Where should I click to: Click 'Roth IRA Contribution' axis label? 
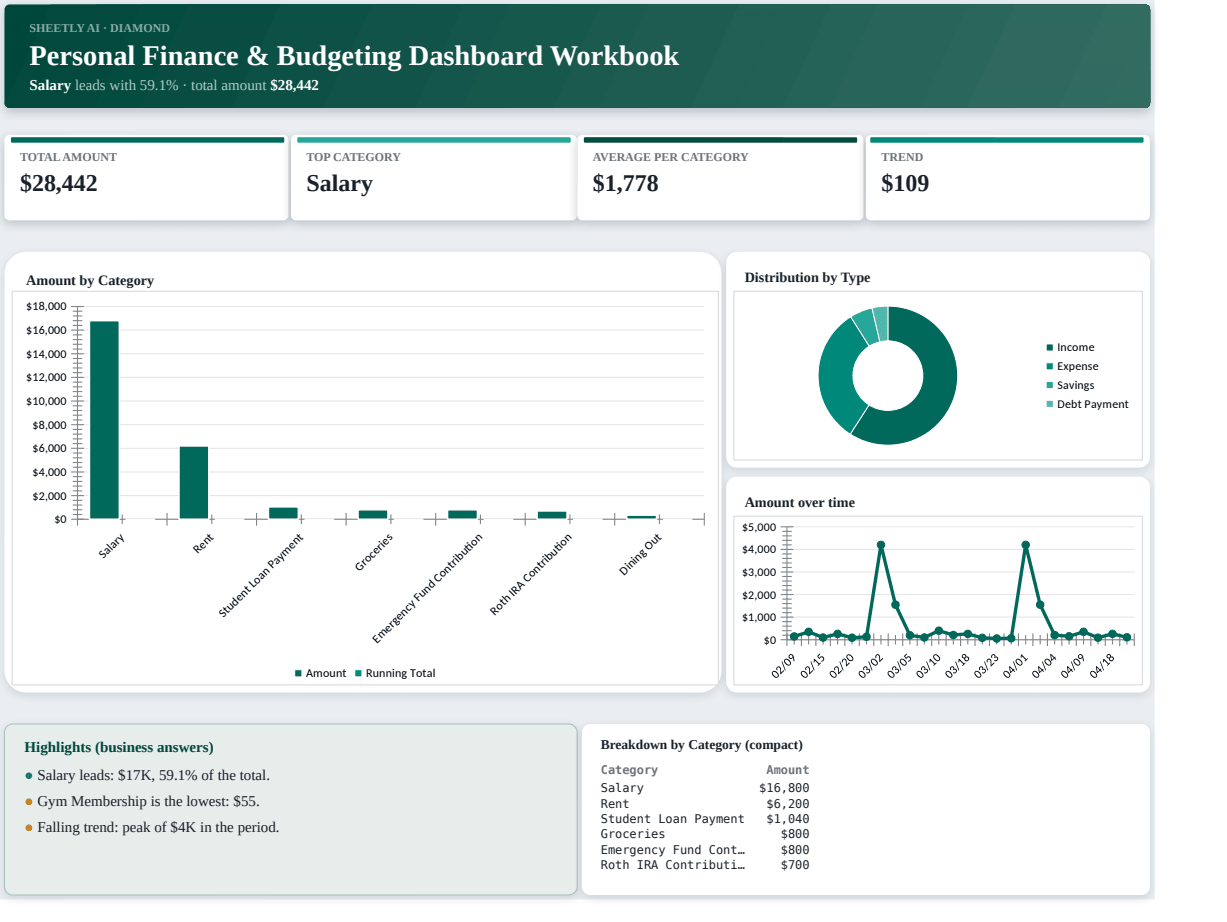pyautogui.click(x=532, y=574)
